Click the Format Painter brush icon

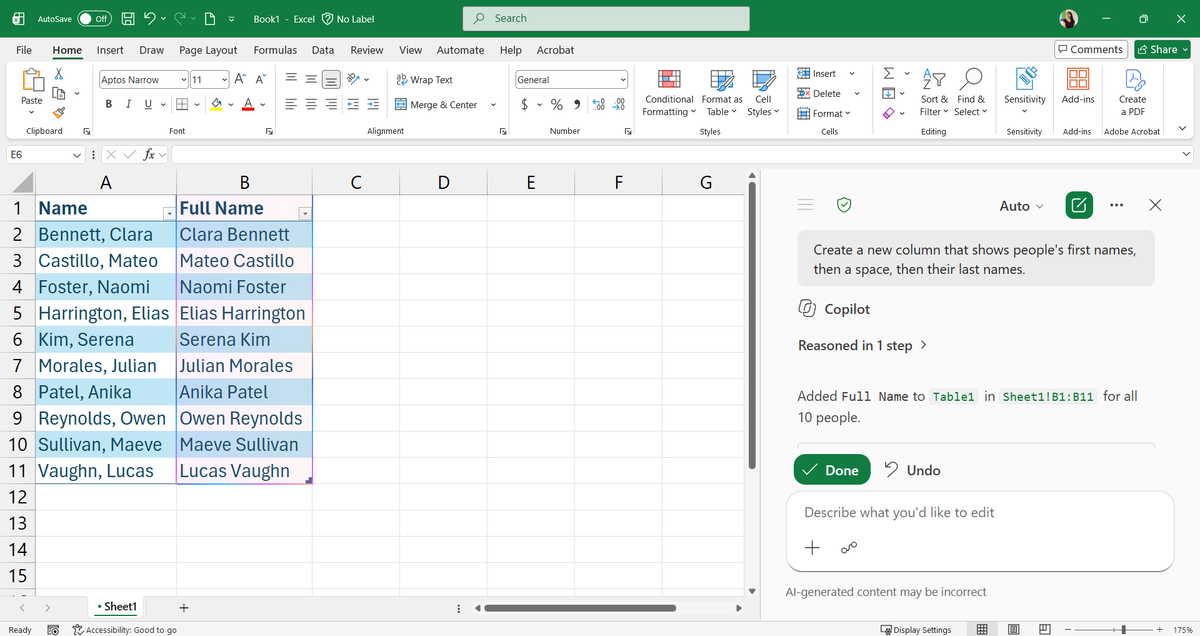tap(59, 113)
